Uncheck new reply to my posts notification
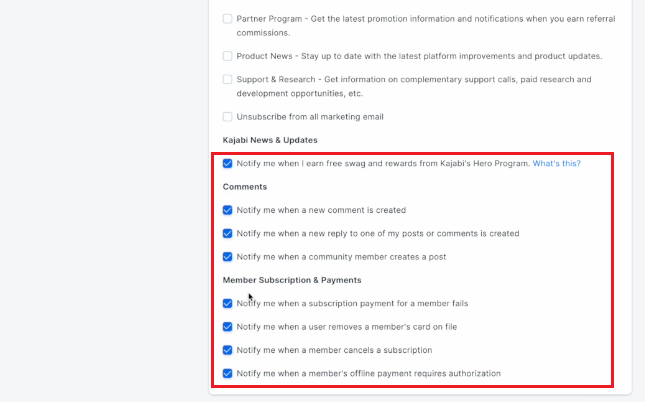The image size is (645, 402). (227, 233)
